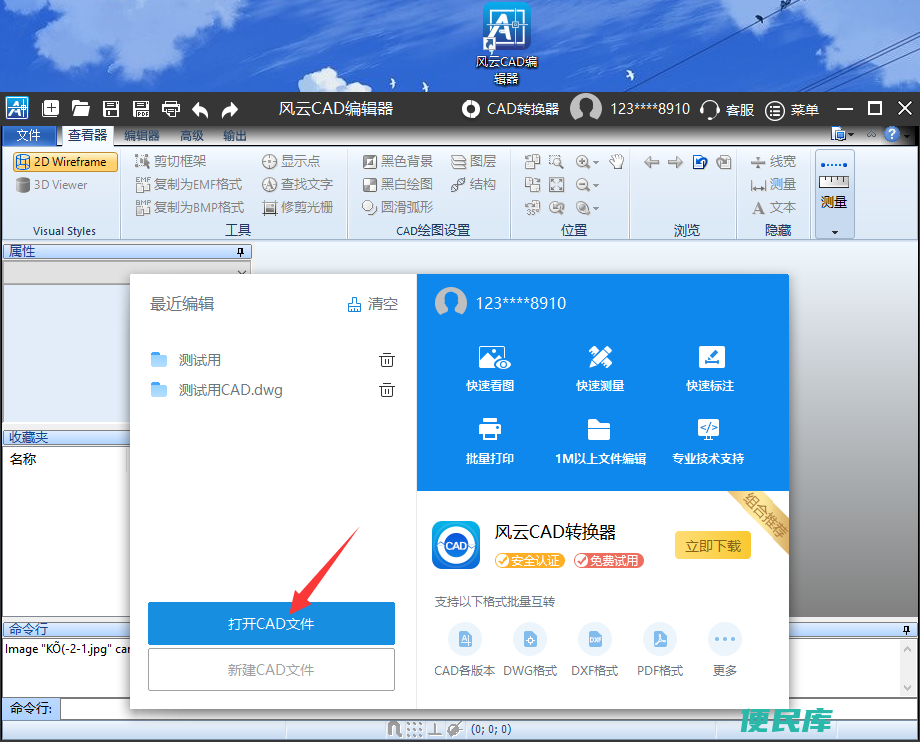The width and height of the screenshot is (920, 742).
Task: Click the save floppy disk icon
Action: pyautogui.click(x=111, y=109)
